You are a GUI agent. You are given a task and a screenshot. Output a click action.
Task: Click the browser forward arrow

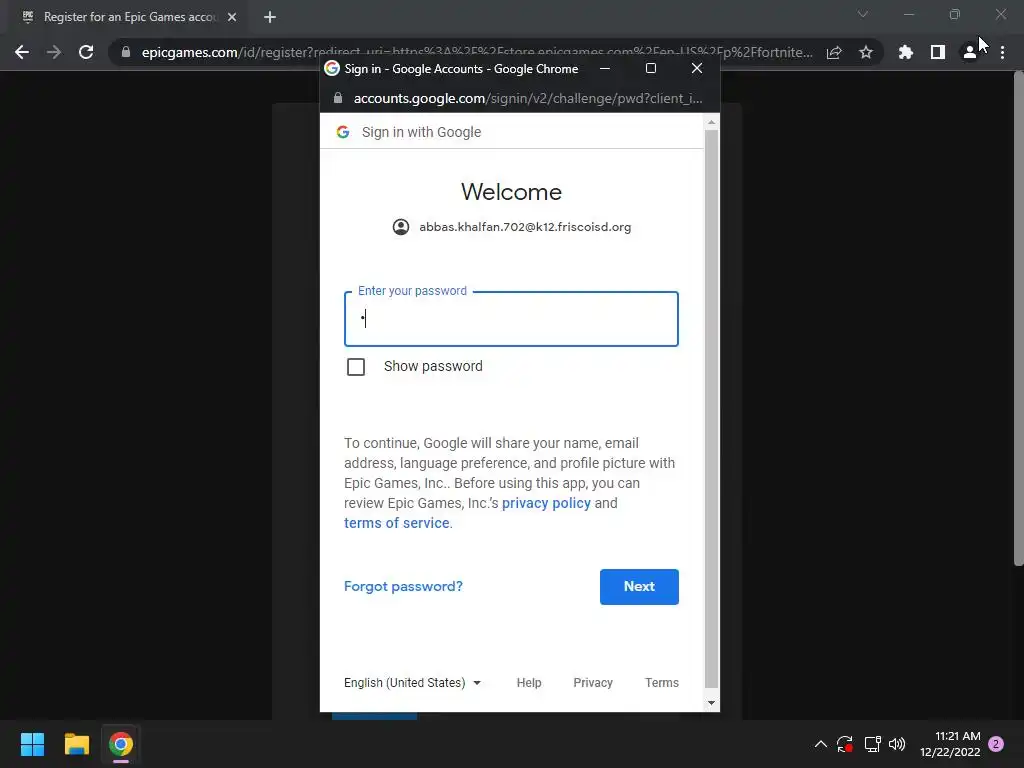point(54,52)
